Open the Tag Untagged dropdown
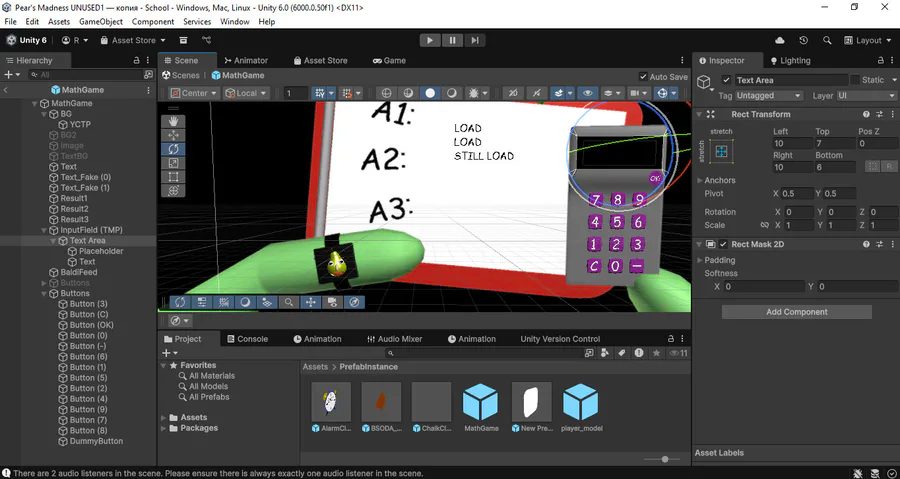Screen dimensions: 900x479 point(769,96)
